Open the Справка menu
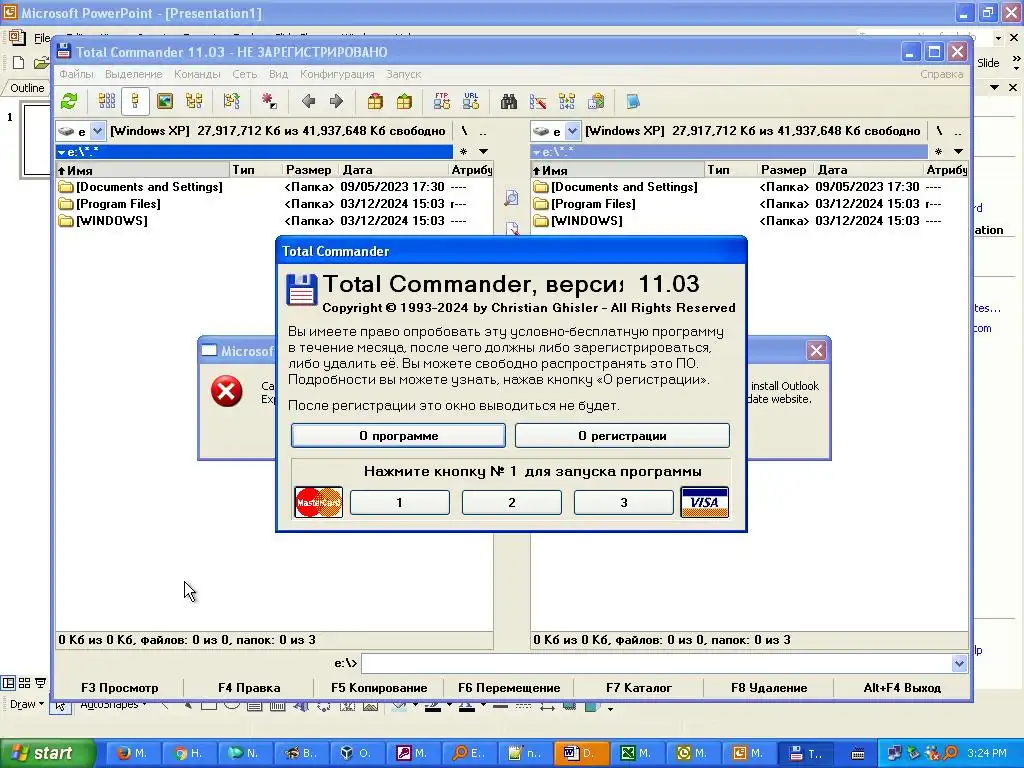 pos(942,74)
